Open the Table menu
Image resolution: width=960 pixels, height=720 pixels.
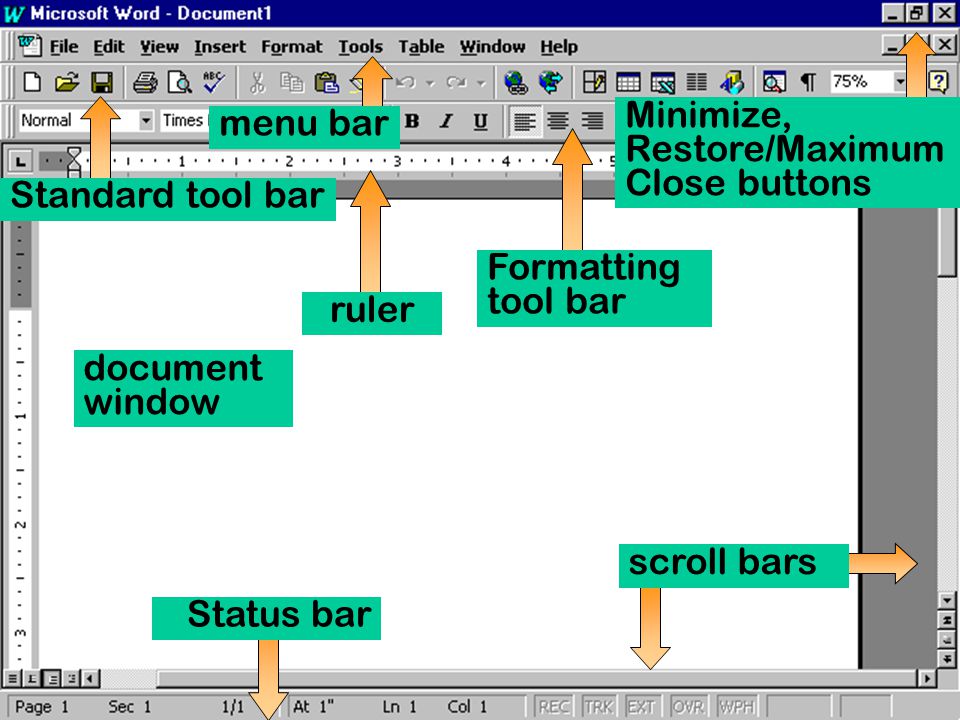coord(421,47)
